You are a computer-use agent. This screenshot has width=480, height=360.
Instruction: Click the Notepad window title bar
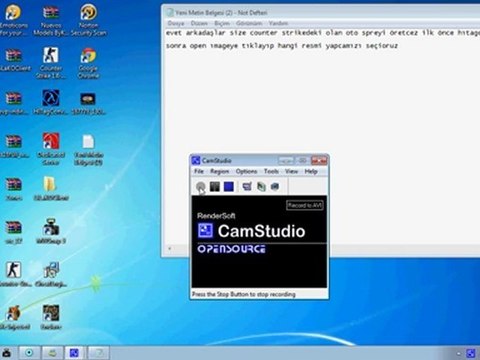pos(322,13)
